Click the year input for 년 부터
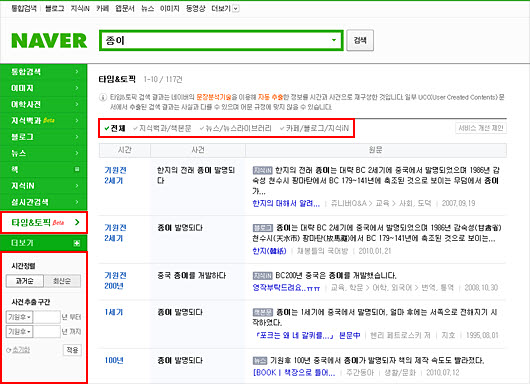Screen dimensions: 530x384 click(47, 317)
